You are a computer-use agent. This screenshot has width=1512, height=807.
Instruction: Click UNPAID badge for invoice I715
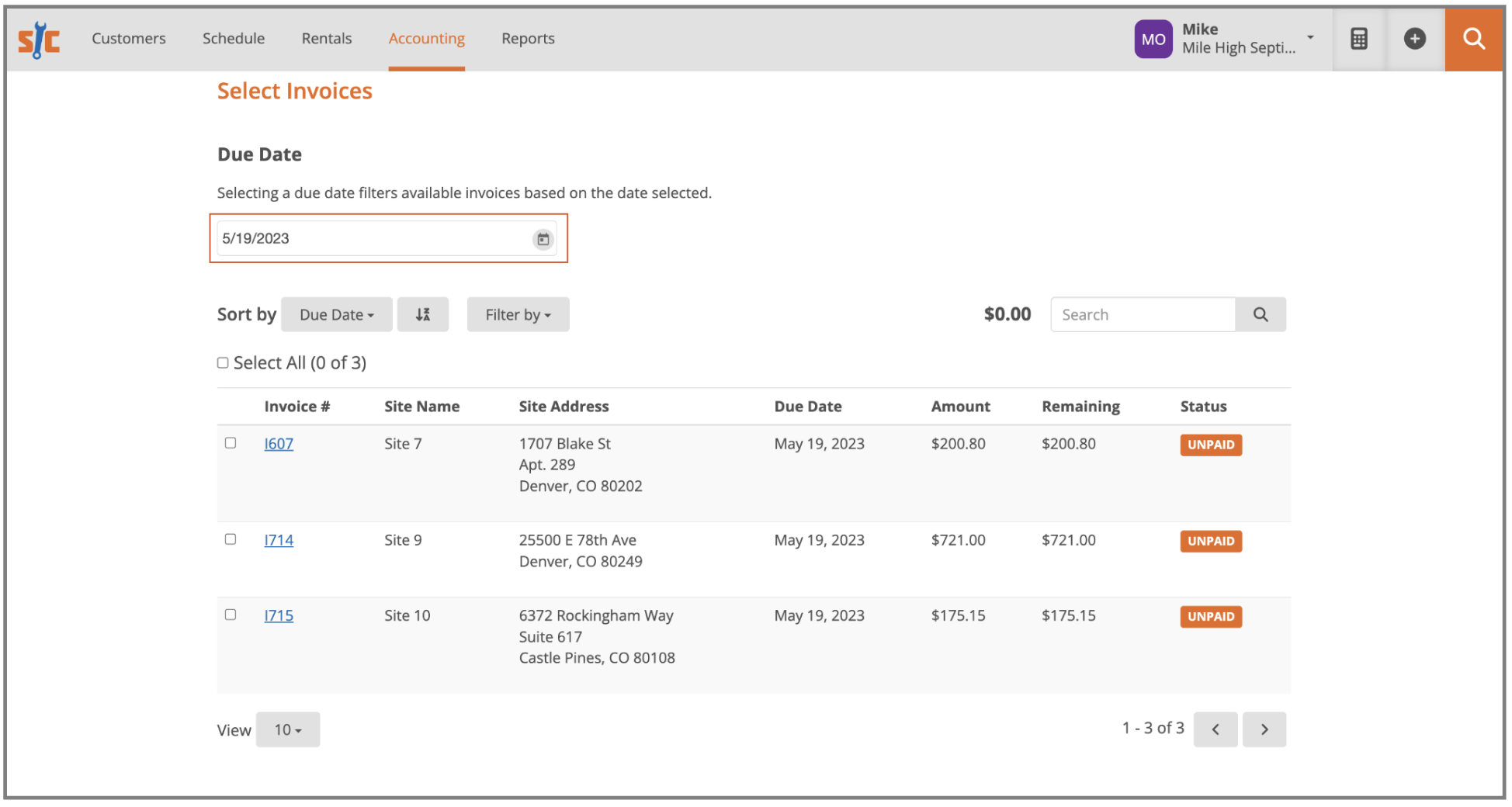click(1211, 616)
